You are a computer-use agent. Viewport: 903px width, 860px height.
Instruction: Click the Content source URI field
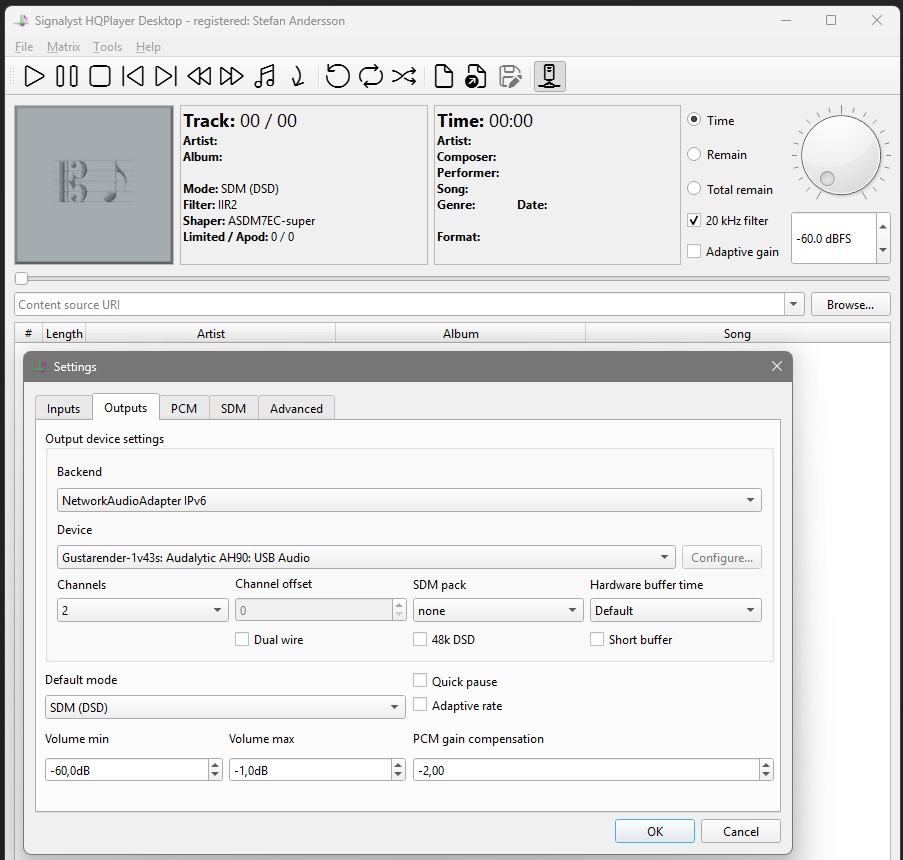click(x=399, y=304)
